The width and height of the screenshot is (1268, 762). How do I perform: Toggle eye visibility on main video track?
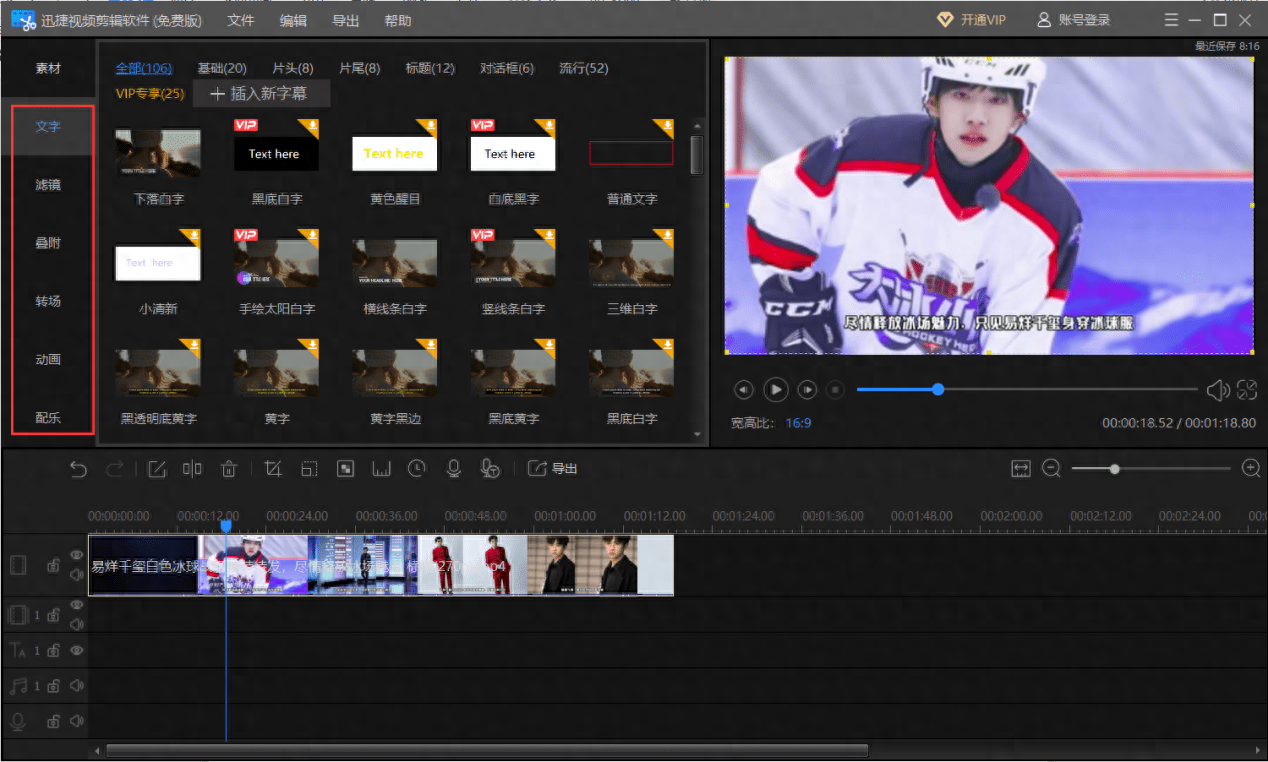click(x=77, y=556)
